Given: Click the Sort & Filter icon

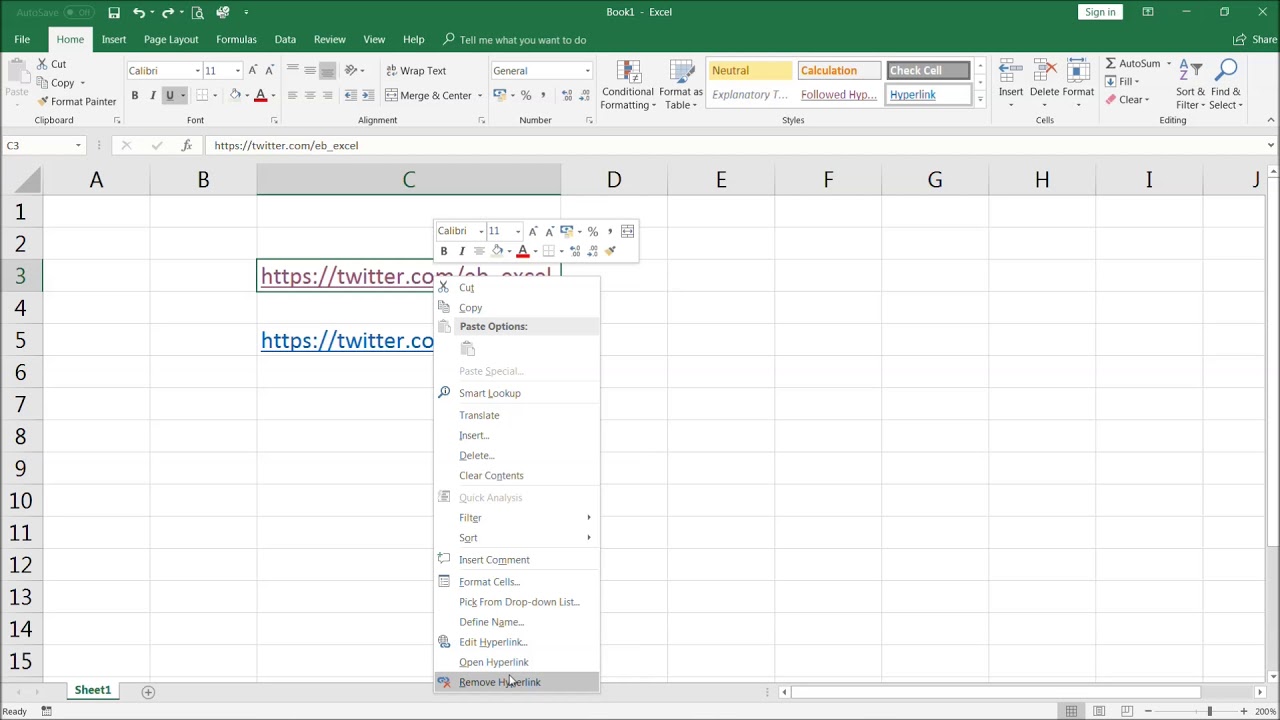Looking at the screenshot, I should click(x=1190, y=70).
